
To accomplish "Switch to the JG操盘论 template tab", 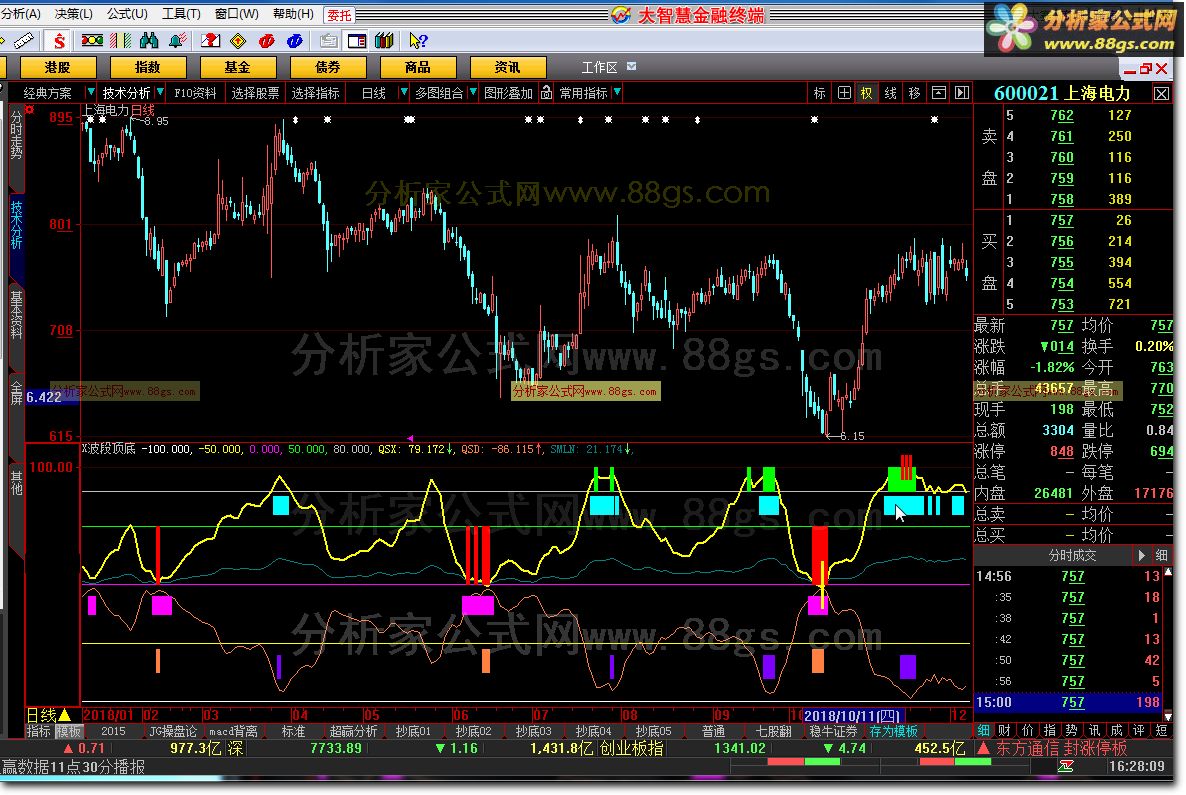I will point(173,731).
